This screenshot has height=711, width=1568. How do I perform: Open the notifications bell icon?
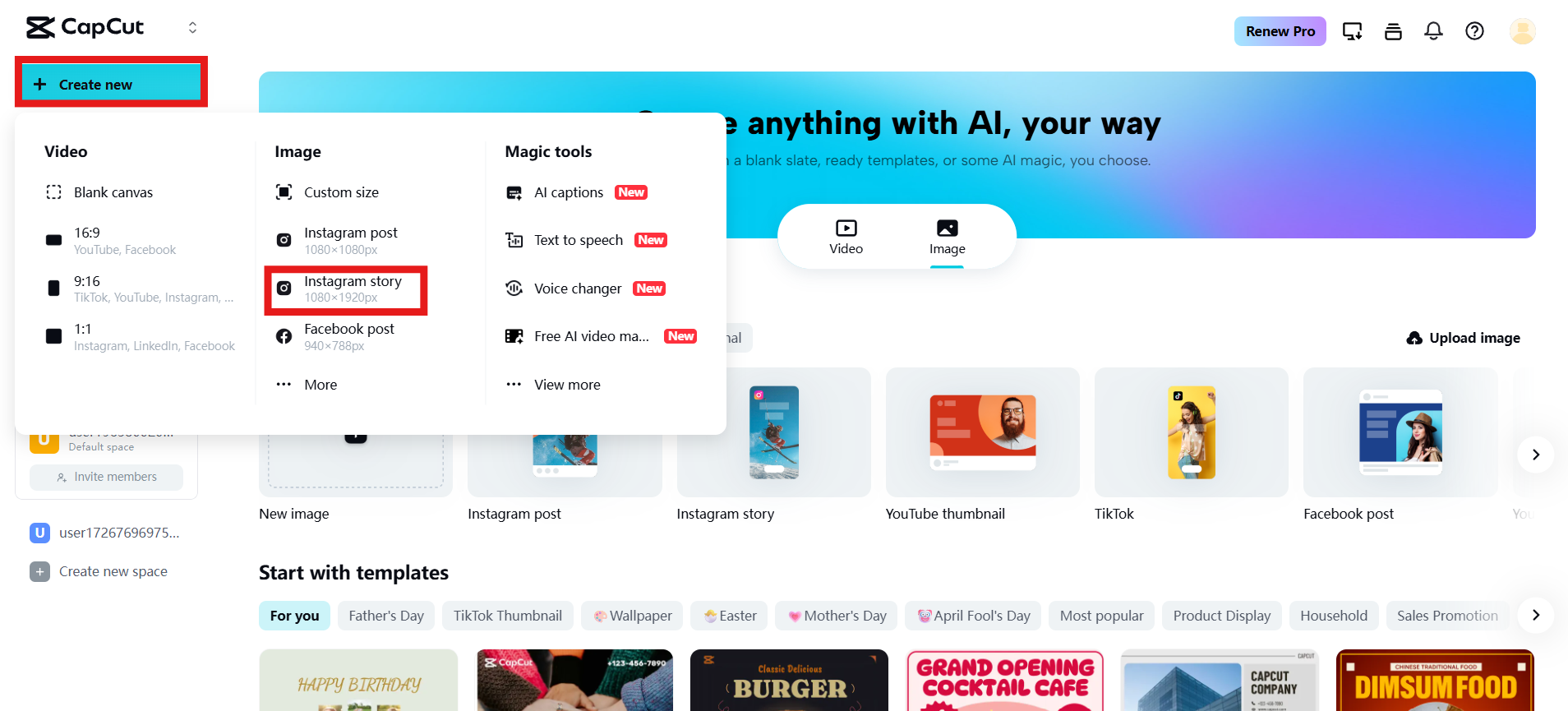[1433, 31]
